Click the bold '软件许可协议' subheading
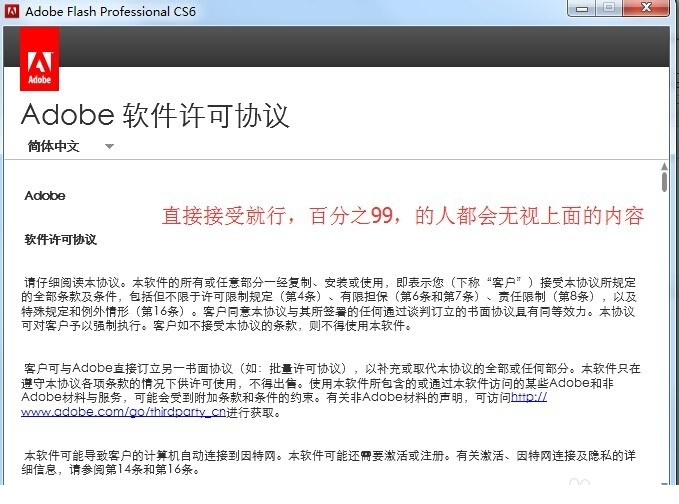Screen dimensions: 679x504 61,239
